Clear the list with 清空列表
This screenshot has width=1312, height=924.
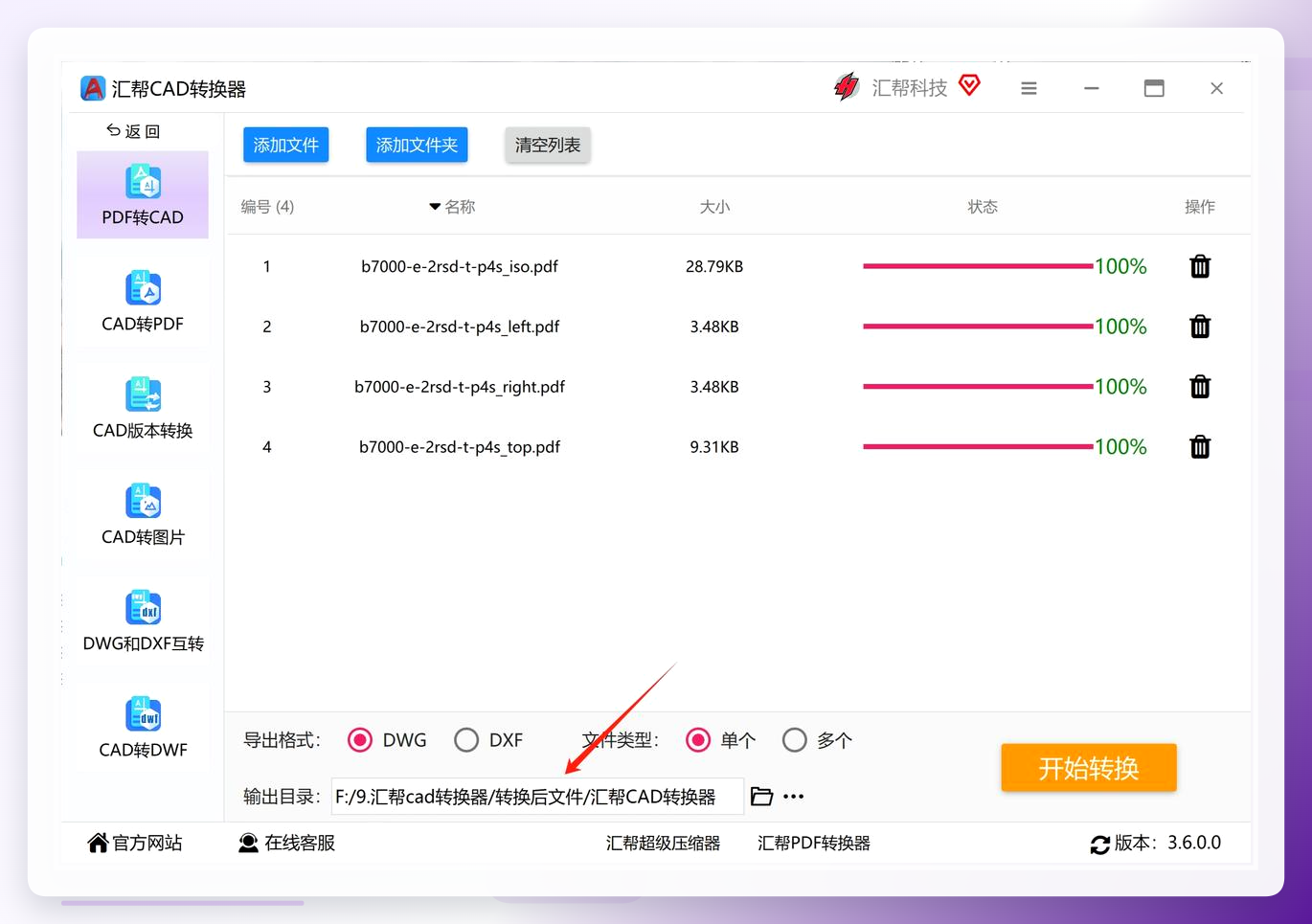[x=548, y=145]
